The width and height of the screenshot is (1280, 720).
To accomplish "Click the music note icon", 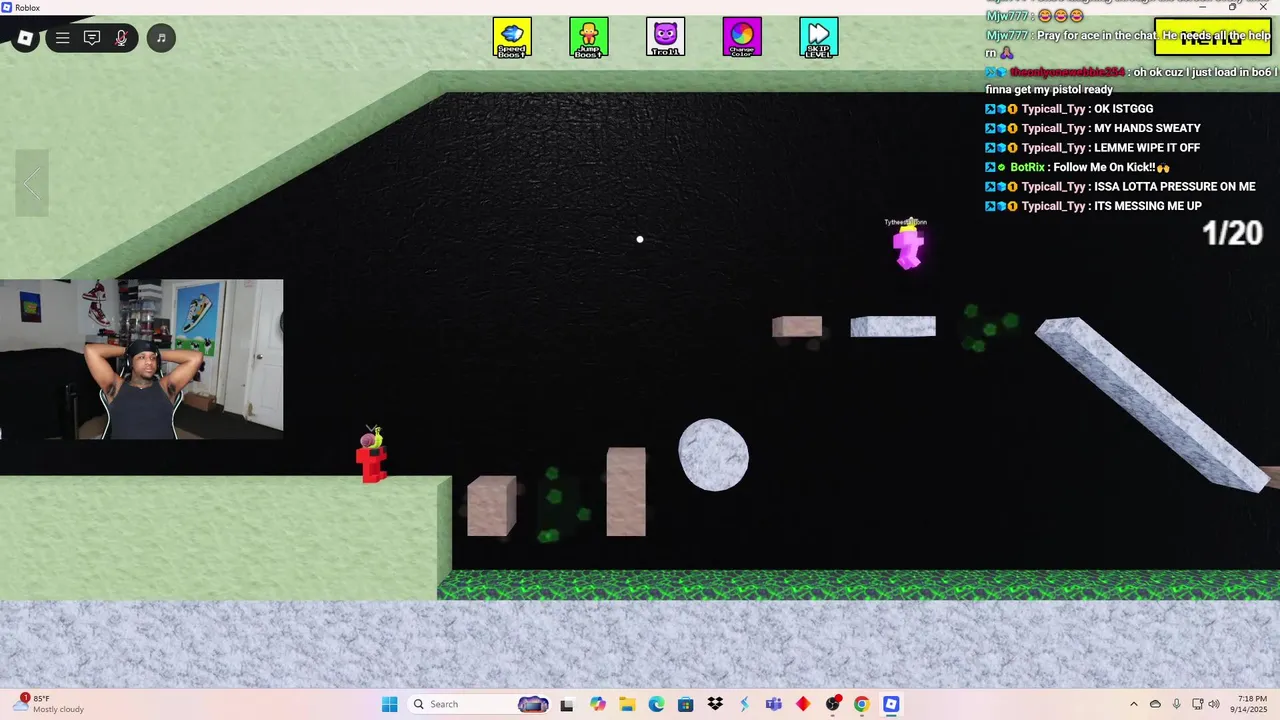I will (161, 38).
